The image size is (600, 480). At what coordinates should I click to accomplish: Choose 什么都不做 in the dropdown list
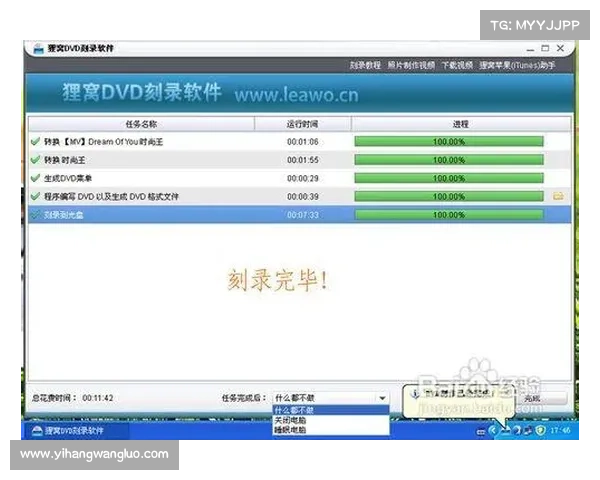point(331,410)
